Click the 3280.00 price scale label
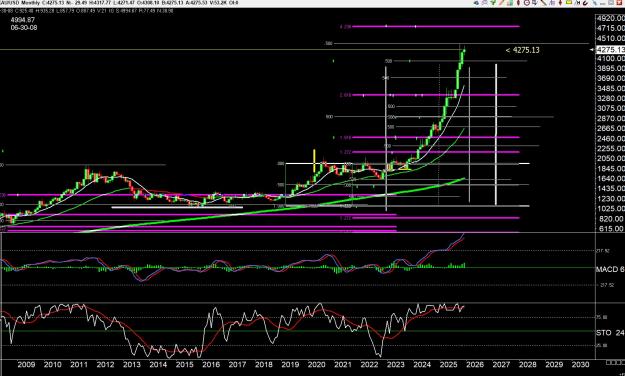The width and height of the screenshot is (625, 376). click(x=611, y=98)
